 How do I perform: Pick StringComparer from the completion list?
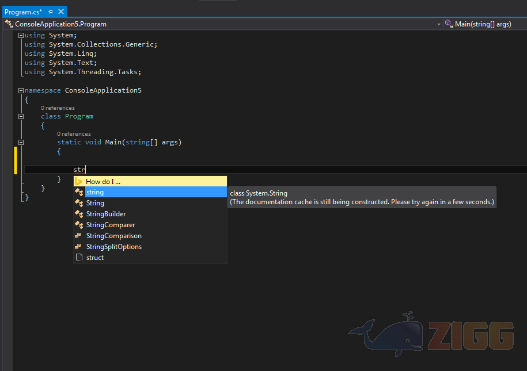tap(150, 225)
